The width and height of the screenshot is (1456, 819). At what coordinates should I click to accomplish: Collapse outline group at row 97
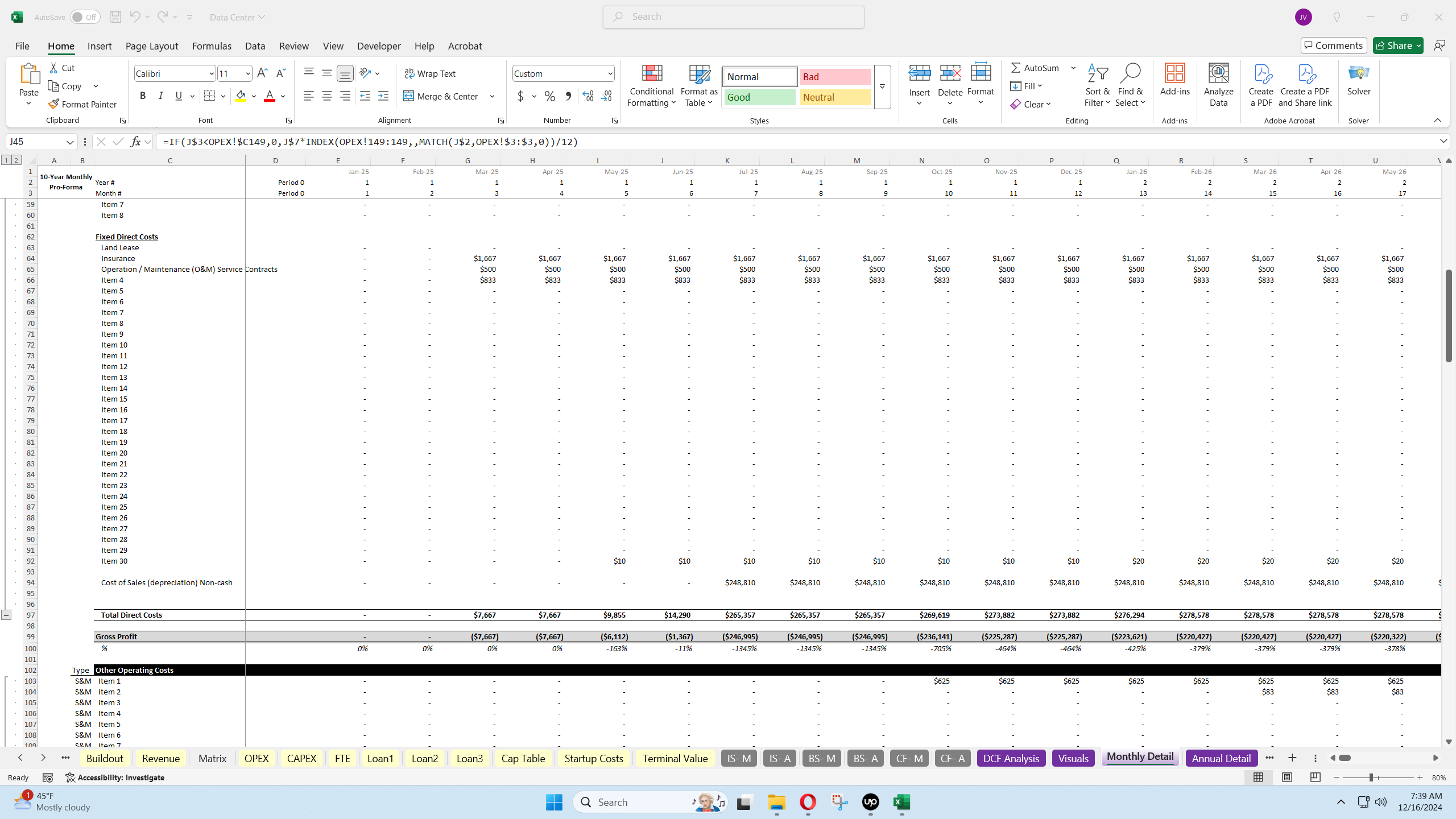coord(6,615)
